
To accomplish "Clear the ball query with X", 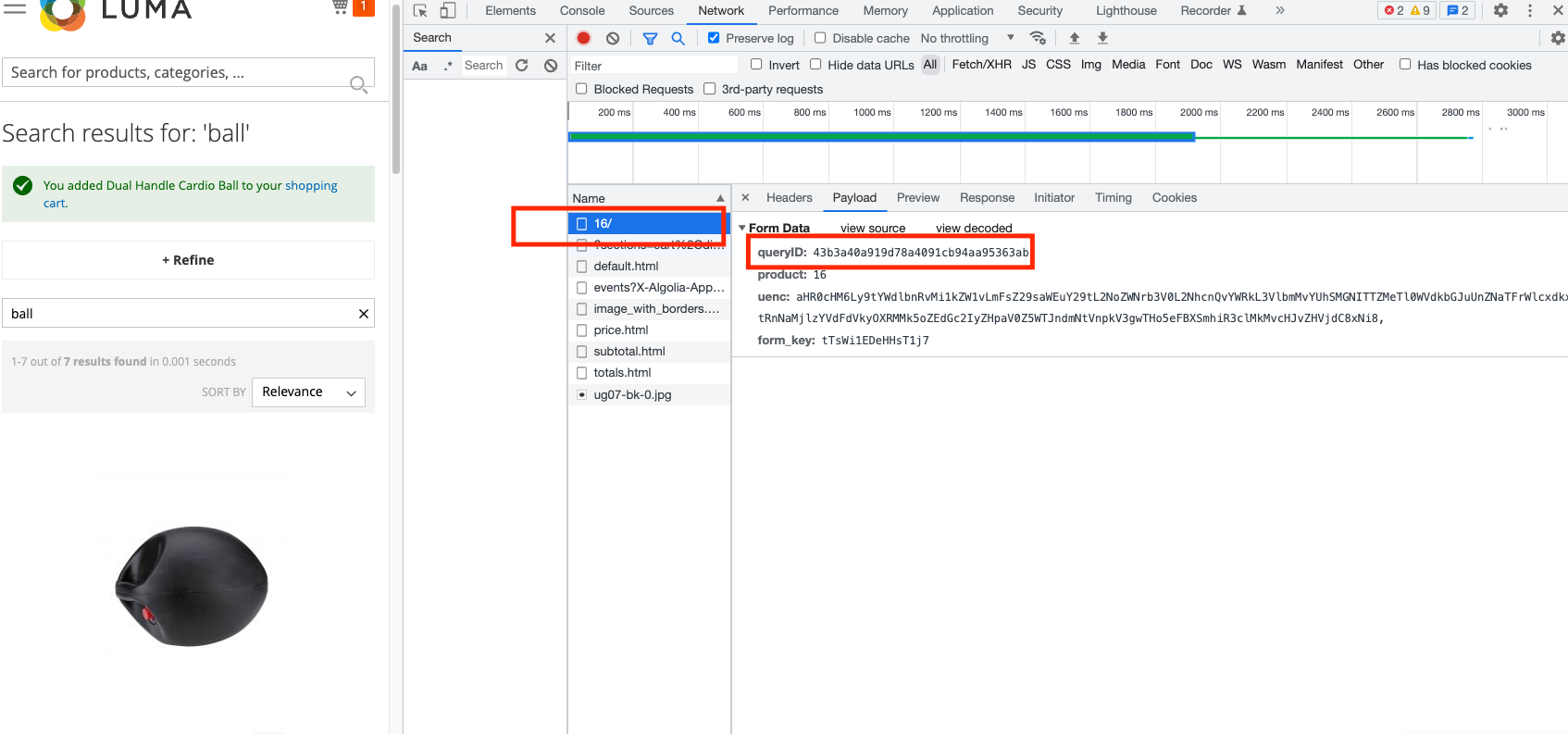I will 364,314.
